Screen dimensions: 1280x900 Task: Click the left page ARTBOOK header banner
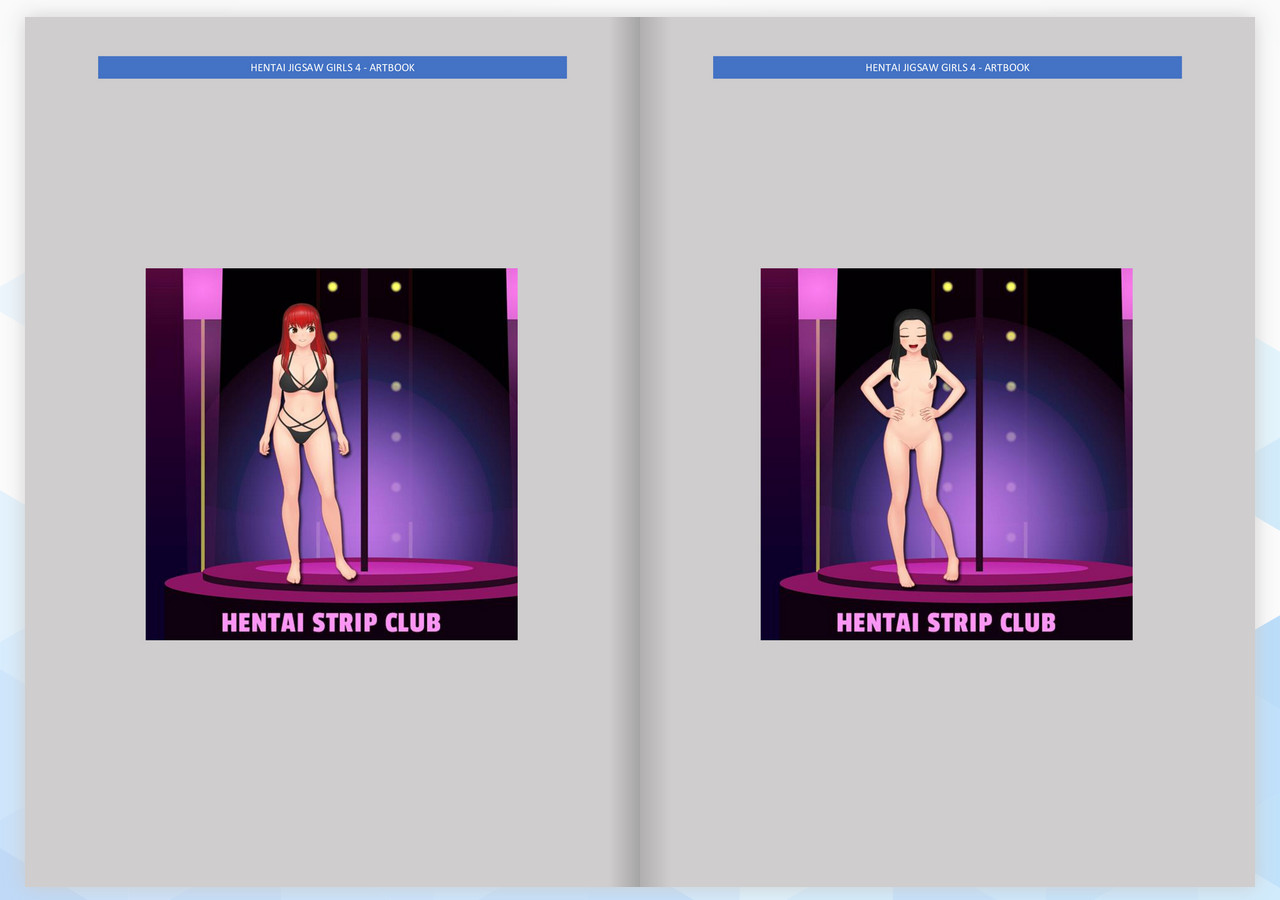point(331,67)
